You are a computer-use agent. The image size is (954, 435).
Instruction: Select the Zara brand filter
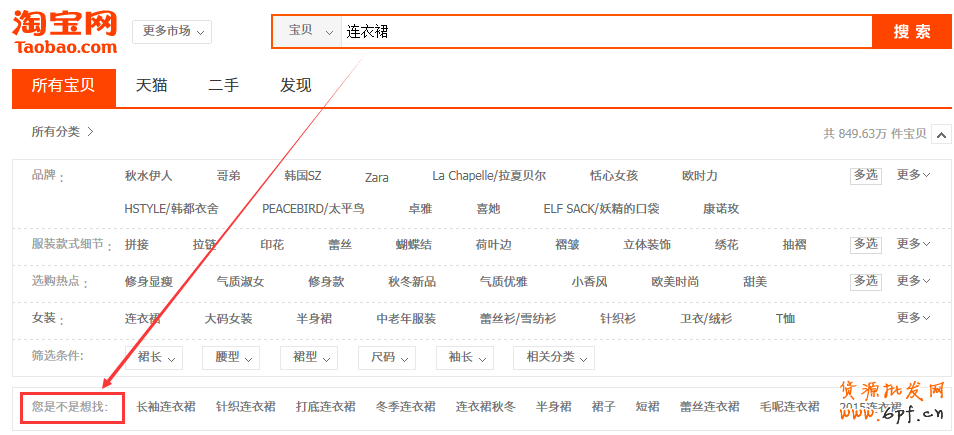tap(376, 177)
